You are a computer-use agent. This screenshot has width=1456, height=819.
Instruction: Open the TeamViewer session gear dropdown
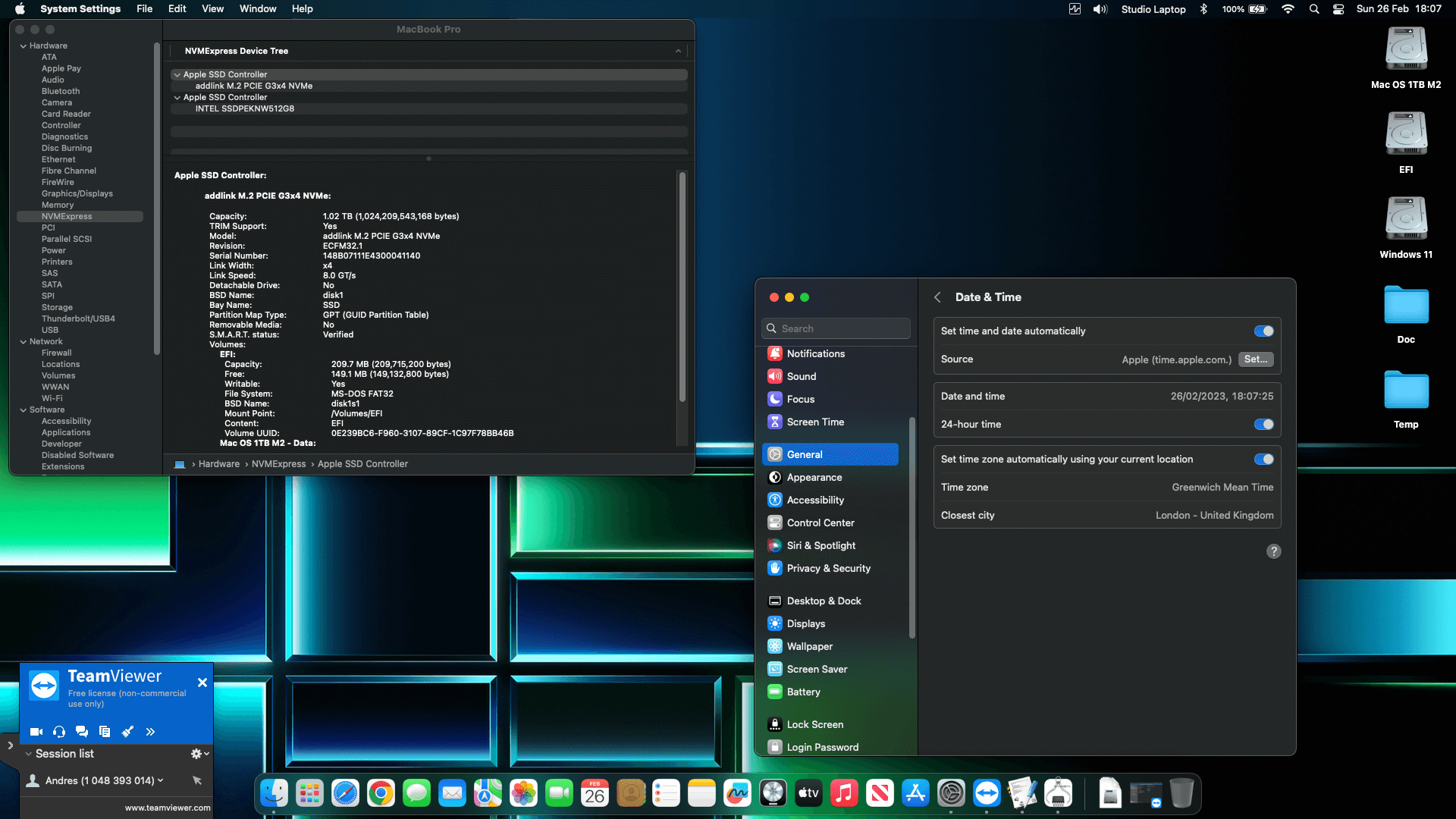click(x=200, y=754)
